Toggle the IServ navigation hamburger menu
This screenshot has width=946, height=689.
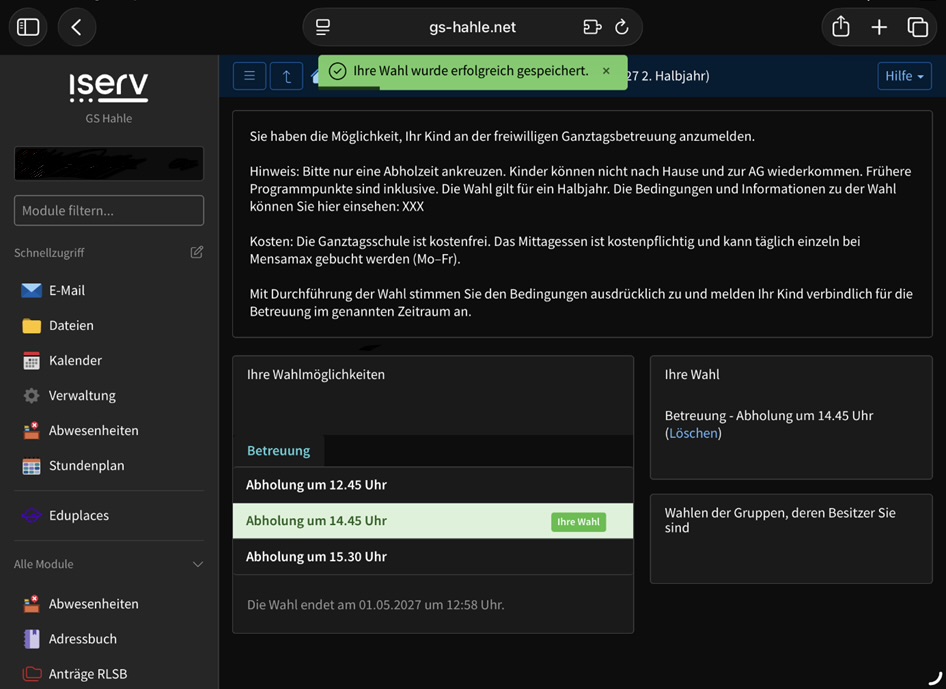pos(249,76)
